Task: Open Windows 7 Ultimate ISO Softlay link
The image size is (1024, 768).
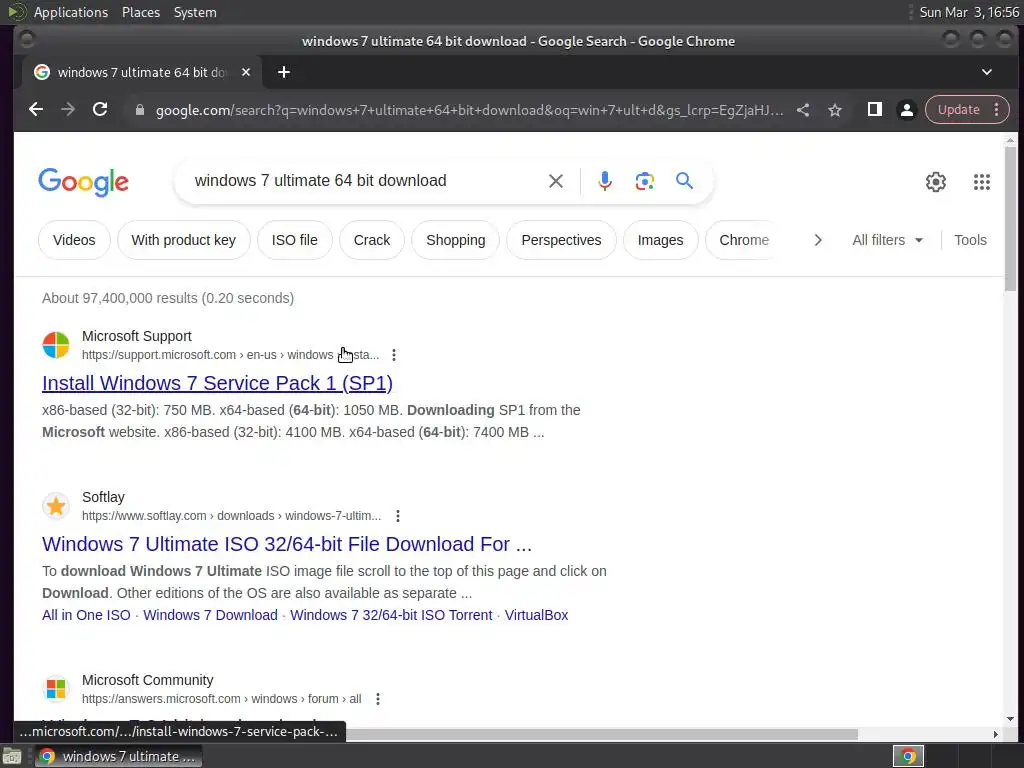Action: coord(287,544)
